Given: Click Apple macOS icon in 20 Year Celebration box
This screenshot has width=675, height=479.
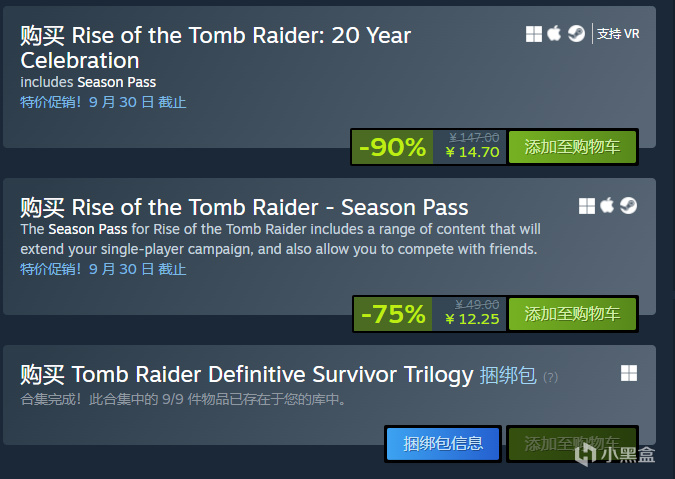Looking at the screenshot, I should (x=555, y=34).
